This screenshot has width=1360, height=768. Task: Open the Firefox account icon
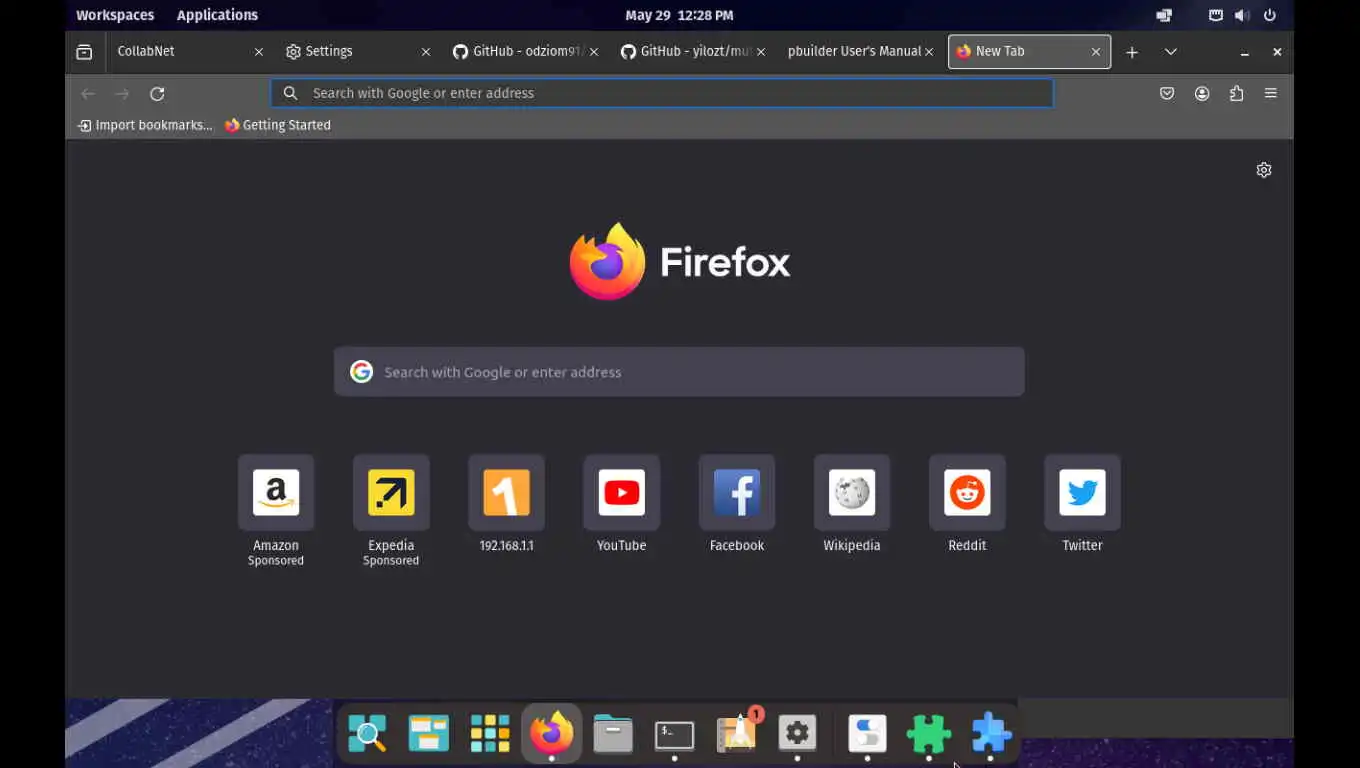click(1202, 93)
